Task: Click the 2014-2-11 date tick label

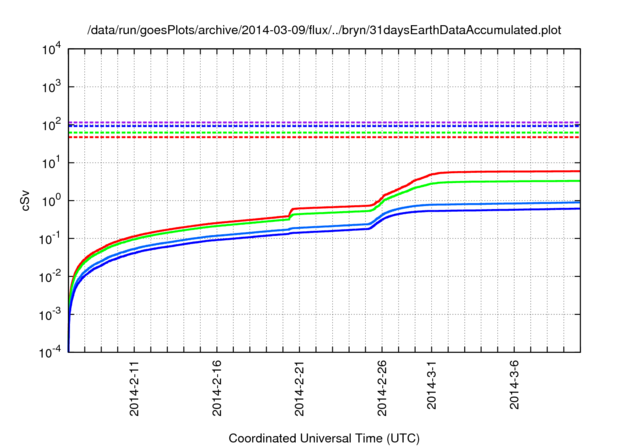Action: pos(134,388)
